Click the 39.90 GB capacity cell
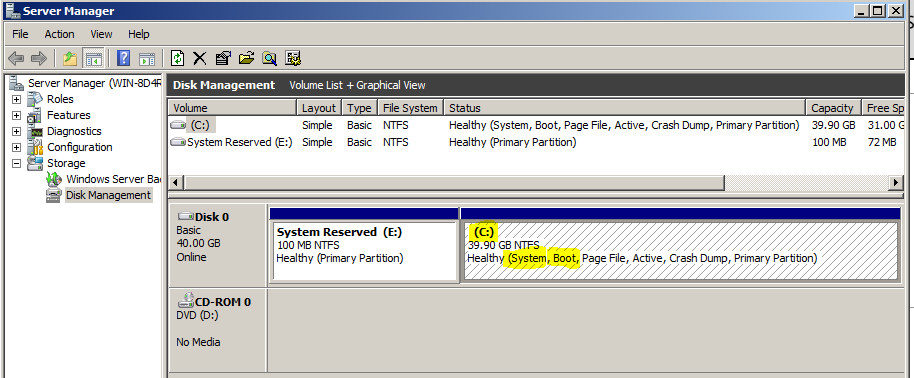Image resolution: width=914 pixels, height=378 pixels. pyautogui.click(x=833, y=125)
